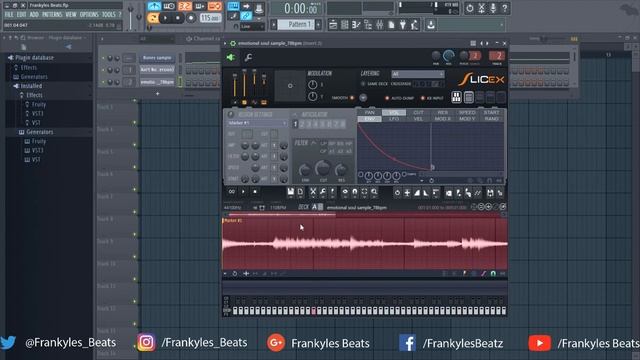640x360 pixels.
Task: Open the EDIT menu
Action: pyautogui.click(x=21, y=15)
